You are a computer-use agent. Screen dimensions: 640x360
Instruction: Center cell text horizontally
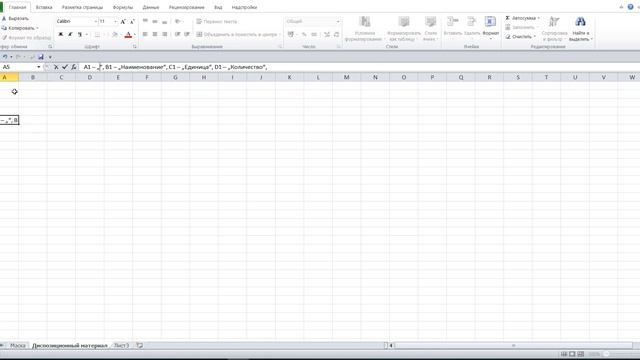coord(155,34)
